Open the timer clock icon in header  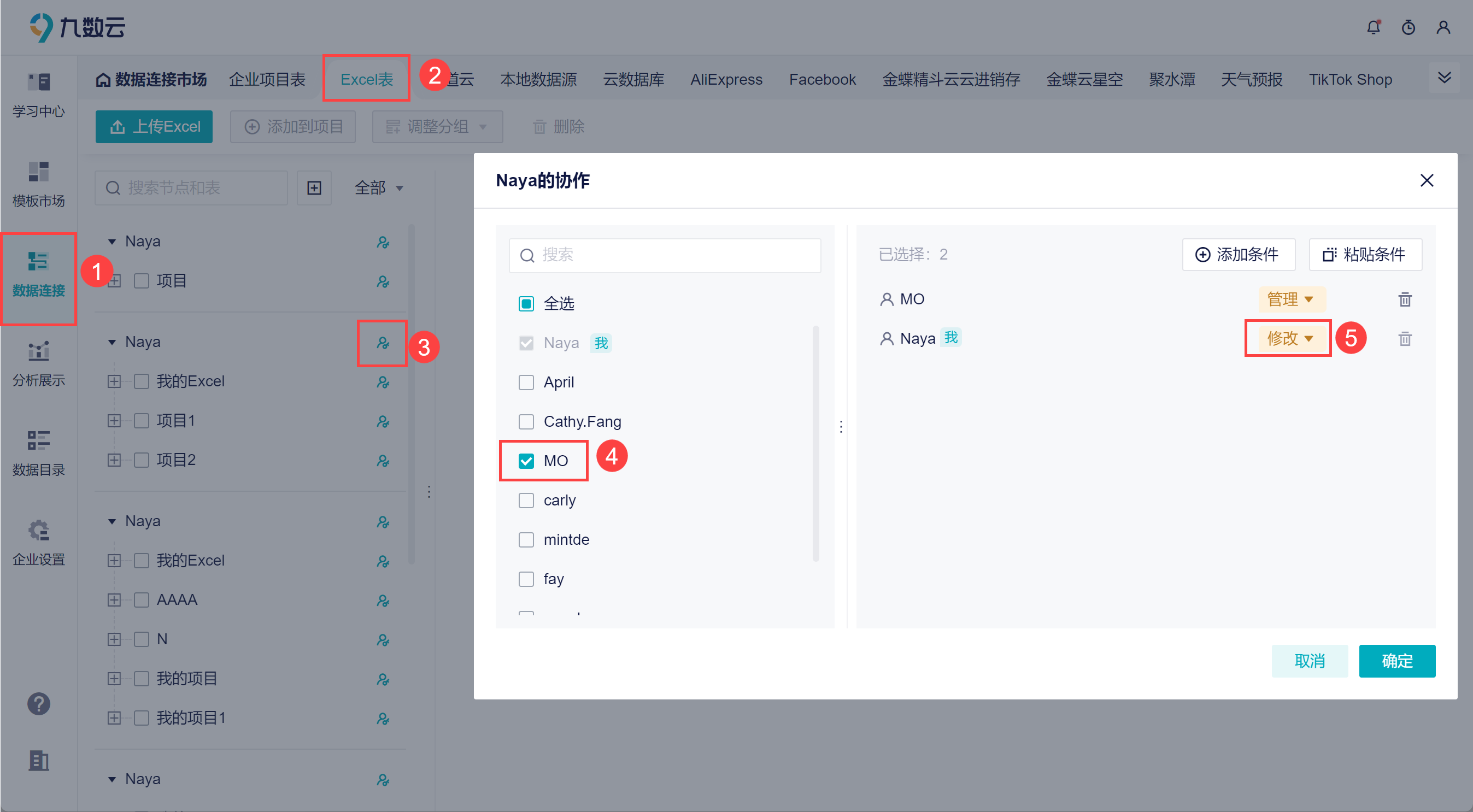tap(1408, 27)
